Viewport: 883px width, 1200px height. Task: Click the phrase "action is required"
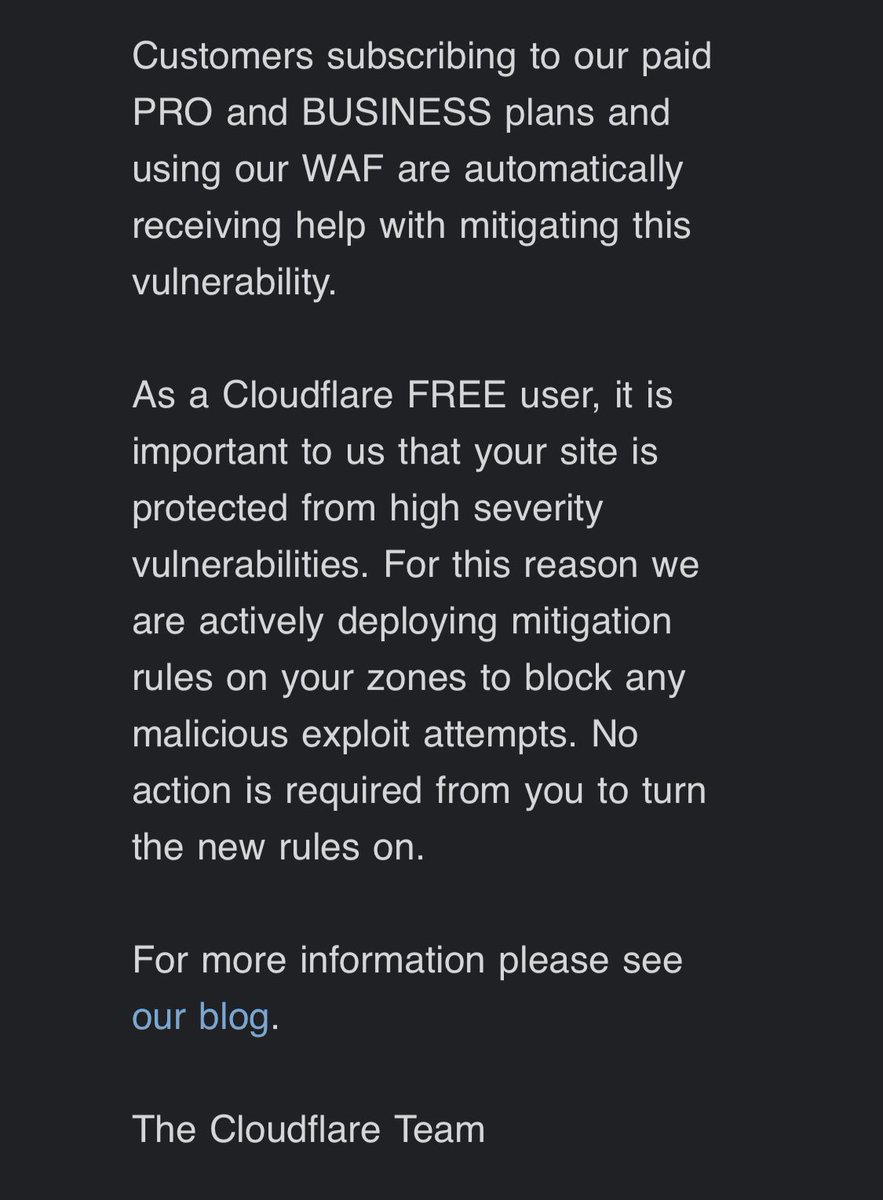(279, 791)
